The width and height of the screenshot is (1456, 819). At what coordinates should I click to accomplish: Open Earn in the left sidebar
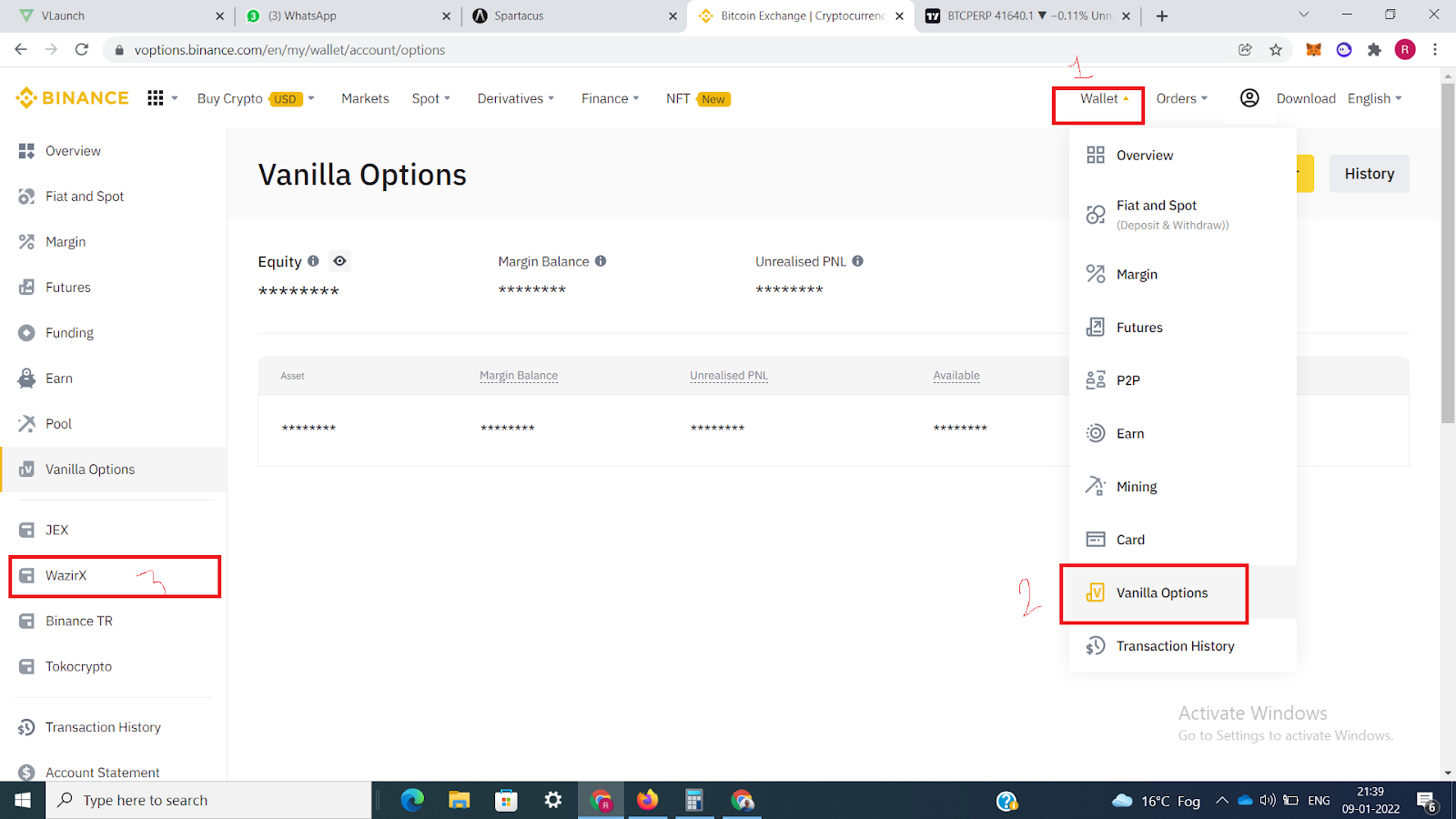click(x=114, y=379)
